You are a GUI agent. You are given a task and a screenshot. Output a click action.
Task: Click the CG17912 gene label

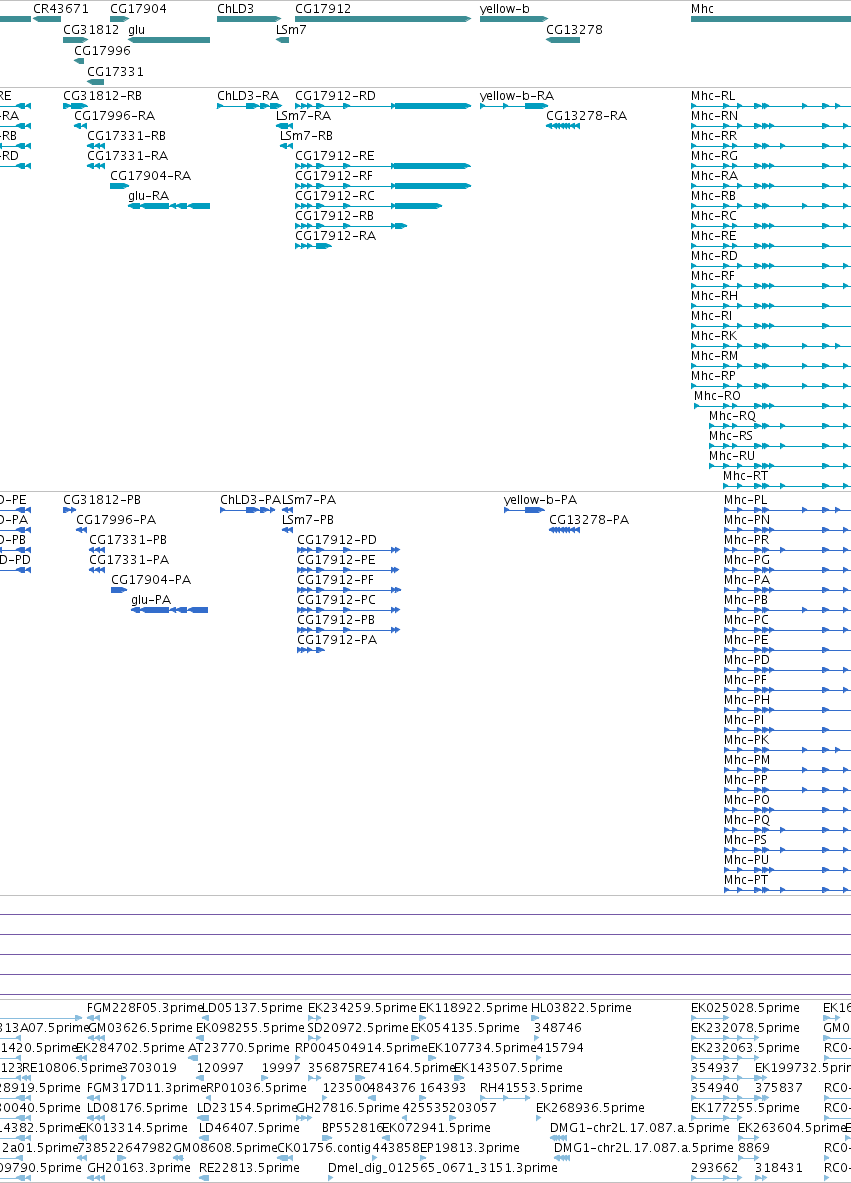[x=323, y=9]
